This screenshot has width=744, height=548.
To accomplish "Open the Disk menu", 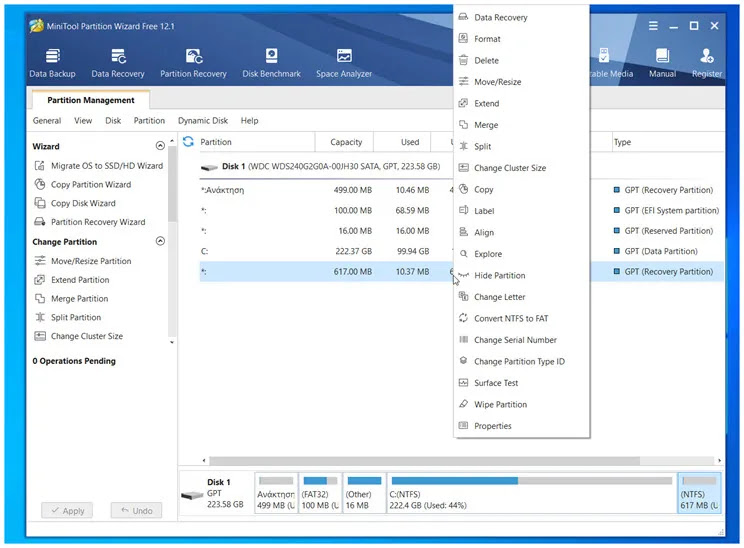I will [113, 121].
